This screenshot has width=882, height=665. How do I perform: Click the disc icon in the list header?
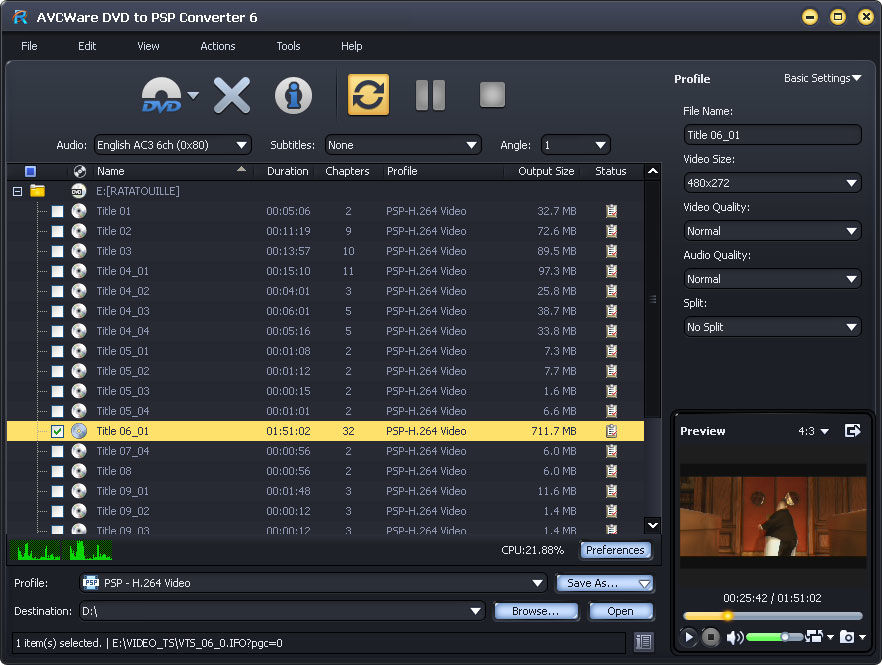(x=80, y=171)
